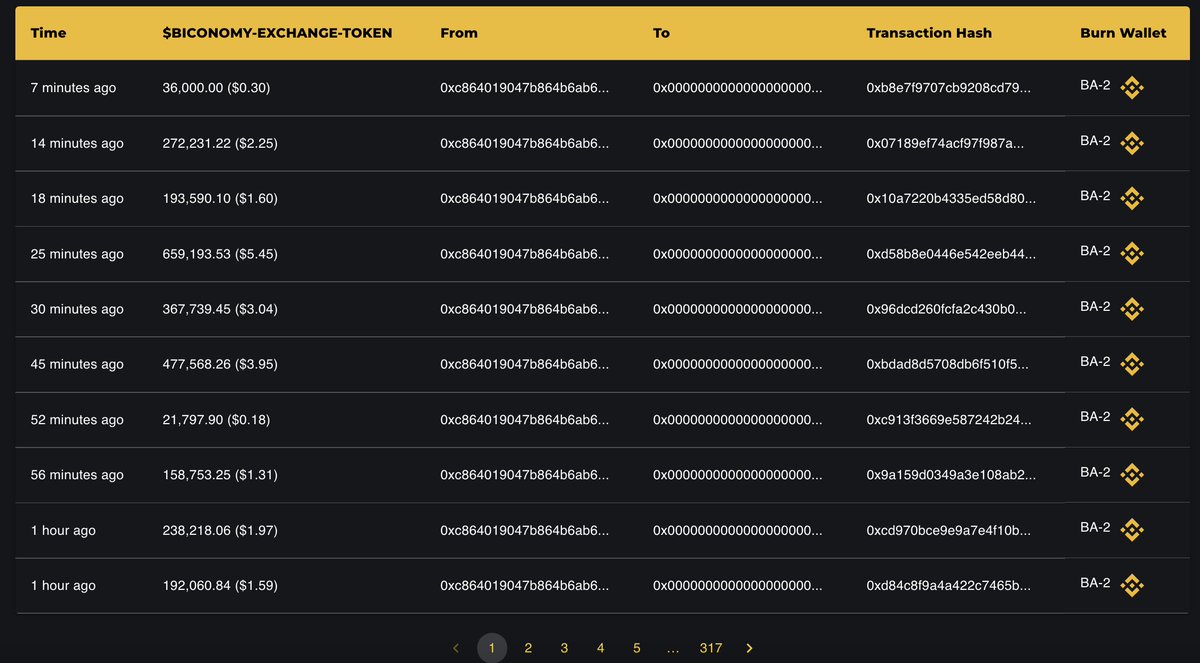Go to next page arrow
The height and width of the screenshot is (663, 1200).
pos(750,648)
